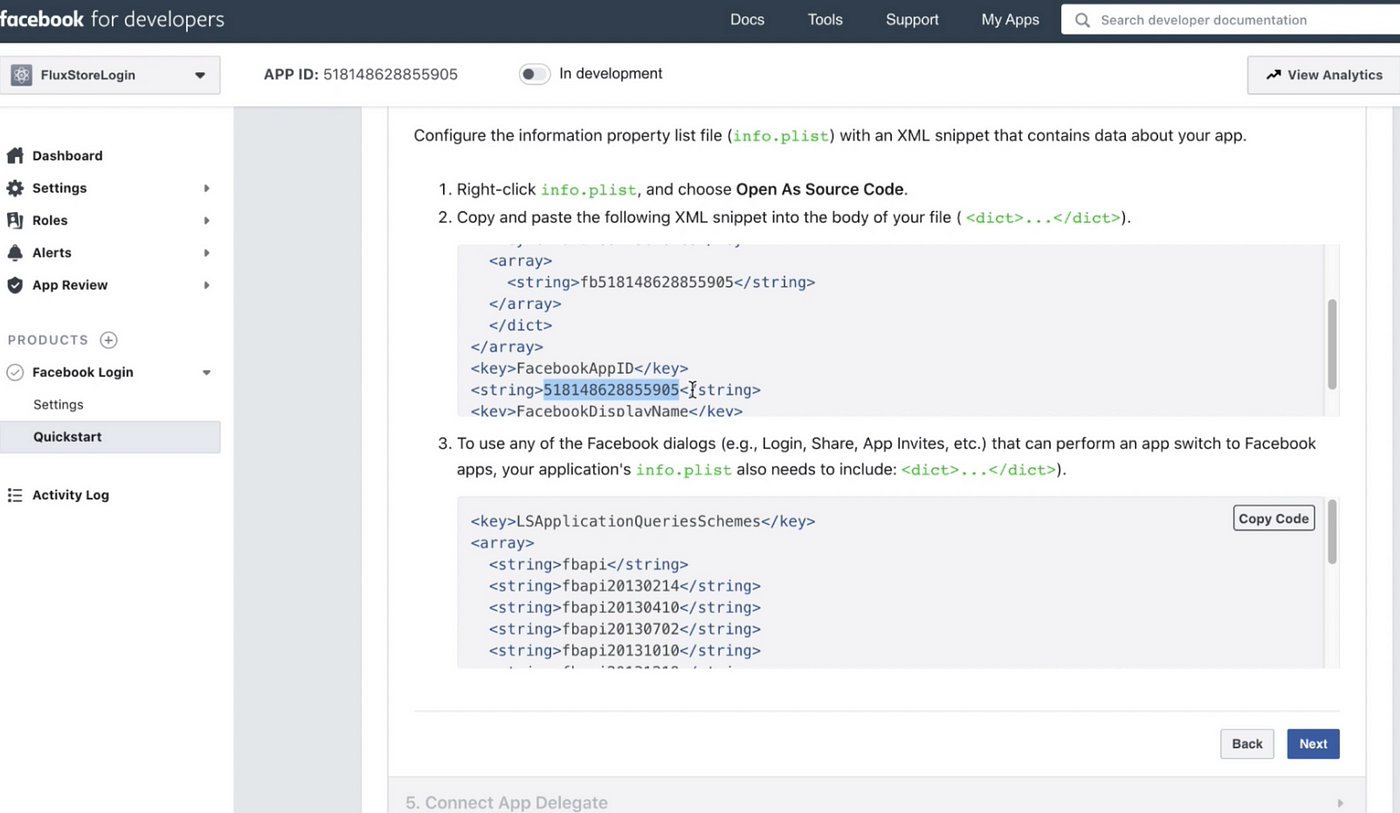Open Settings under Facebook Login
Viewport: 1400px width, 813px height.
pos(58,405)
